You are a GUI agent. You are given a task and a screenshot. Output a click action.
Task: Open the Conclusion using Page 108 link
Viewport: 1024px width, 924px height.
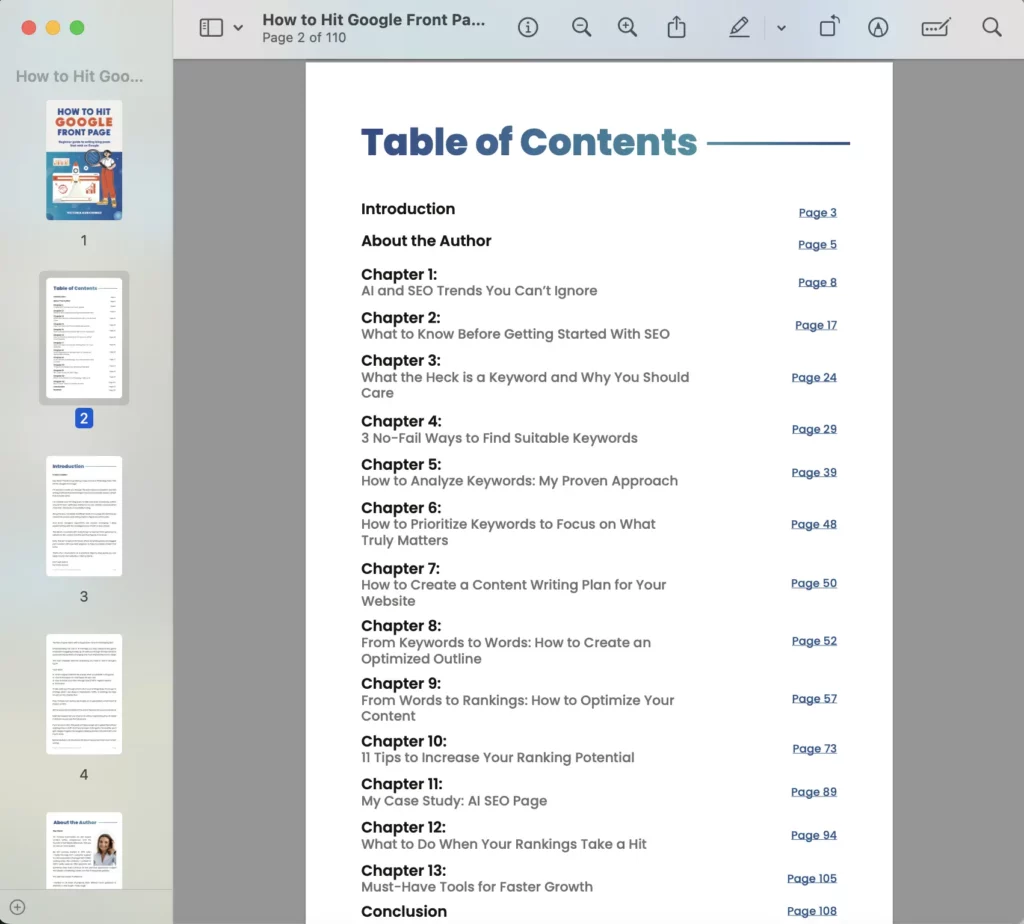point(811,910)
